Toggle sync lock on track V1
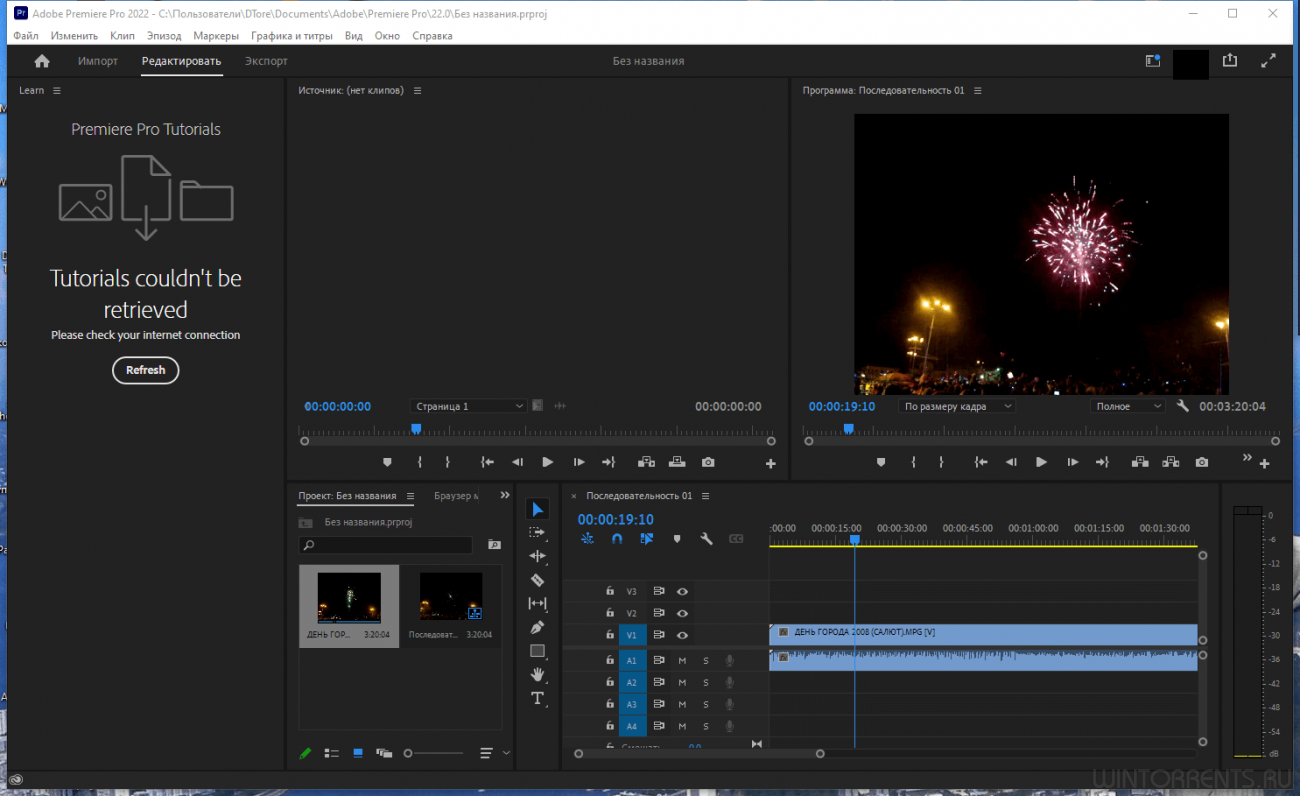Image resolution: width=1300 pixels, height=796 pixels. tap(659, 635)
